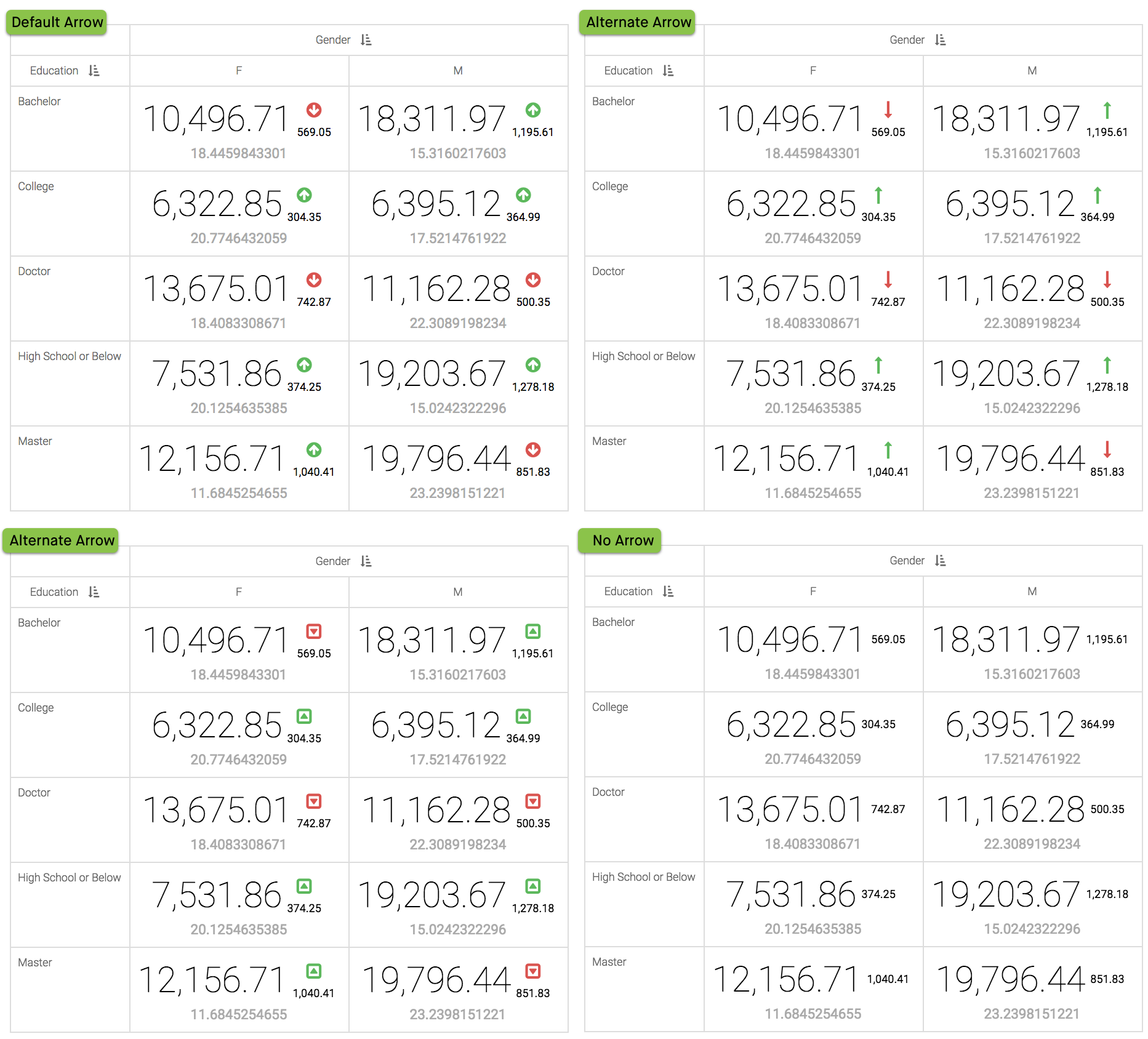Click the thin red down arrow beside 19,796.44
The image size is (1148, 1039).
point(1107,449)
